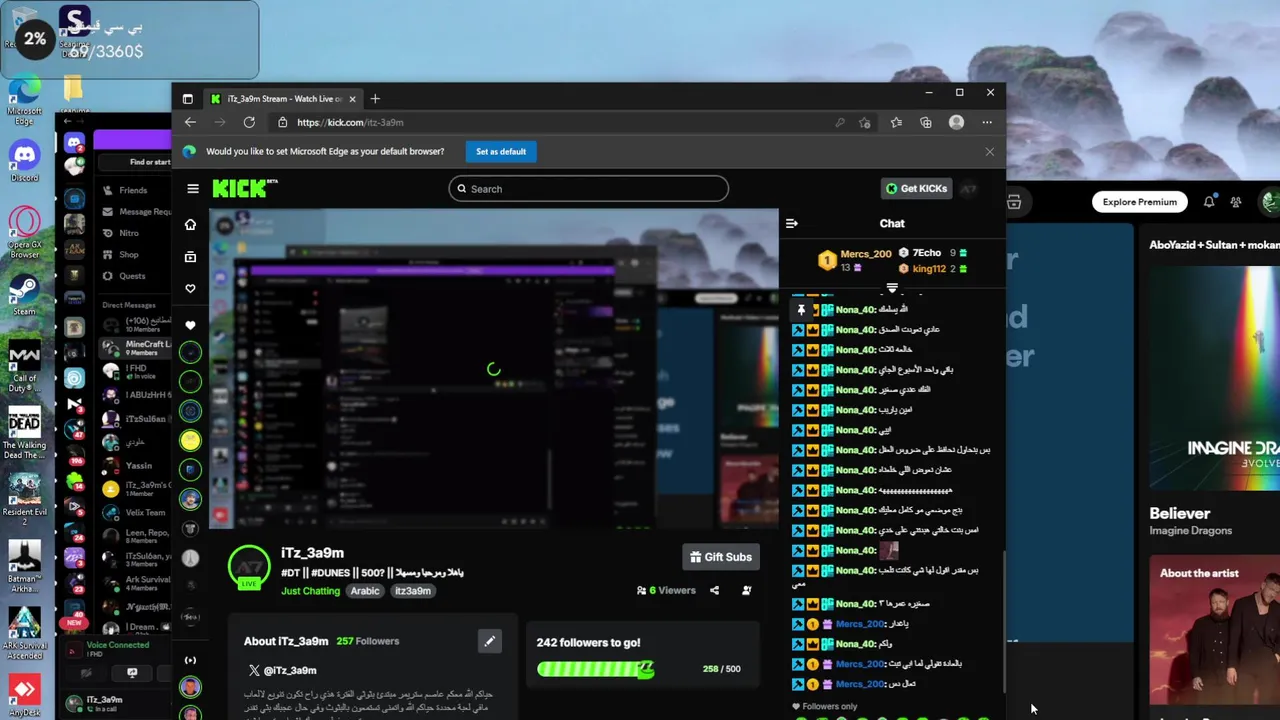The image size is (1280, 720).
Task: Open the @iTz_3a9m X profile link
Action: tap(283, 670)
